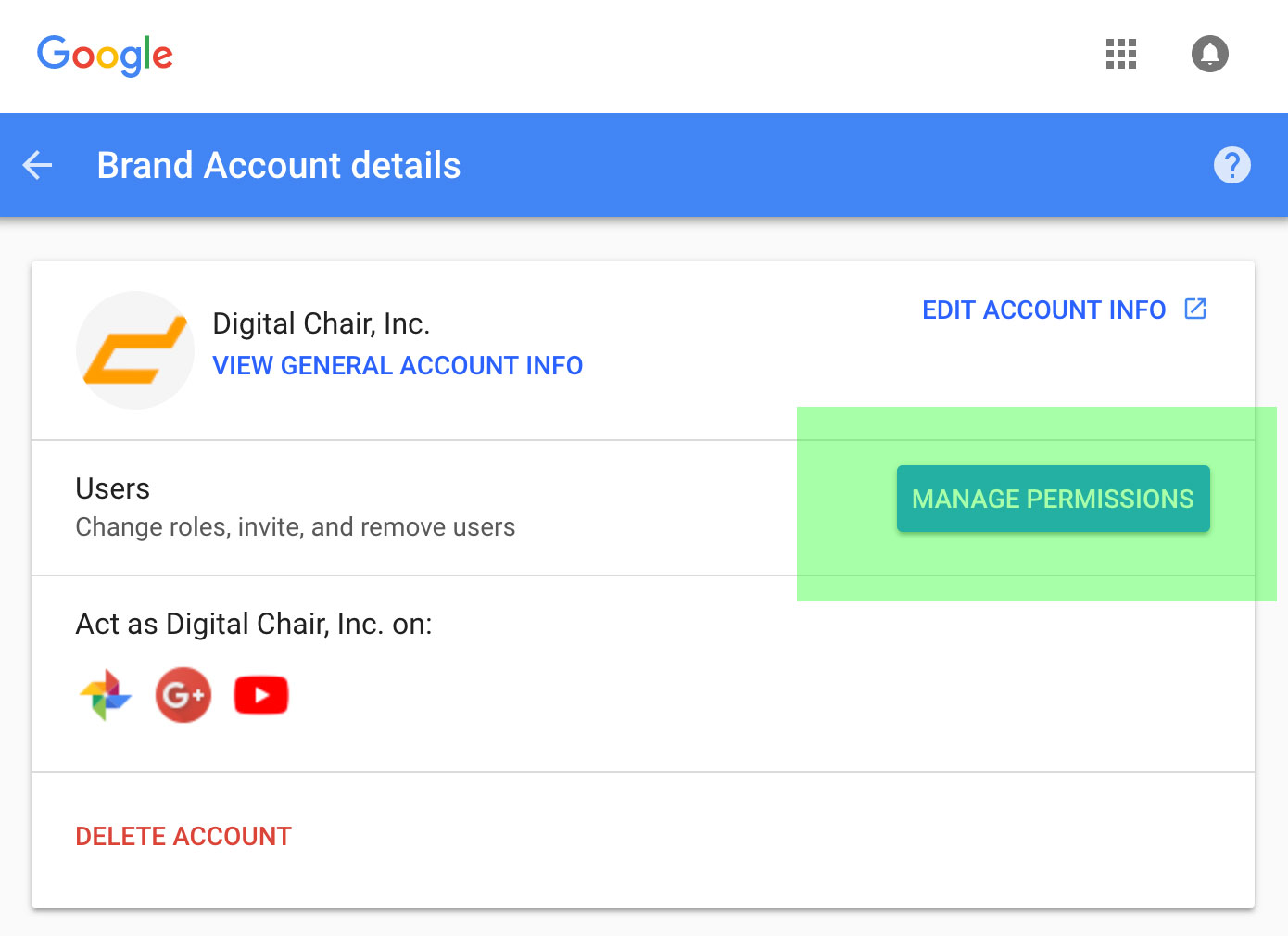Screen dimensions: 1288x936
Task: Open Google notifications bell
Action: [1209, 54]
